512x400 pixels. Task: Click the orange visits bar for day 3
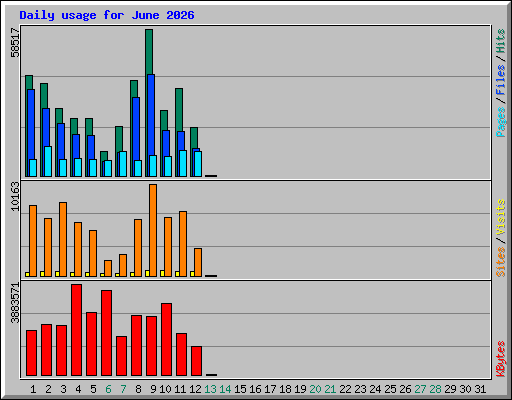(x=63, y=239)
